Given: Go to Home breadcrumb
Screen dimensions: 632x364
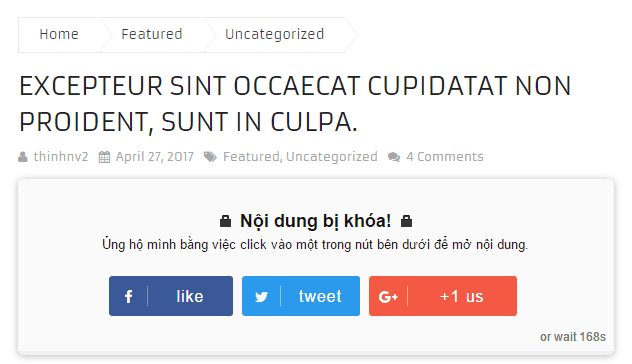Looking at the screenshot, I should point(59,34).
